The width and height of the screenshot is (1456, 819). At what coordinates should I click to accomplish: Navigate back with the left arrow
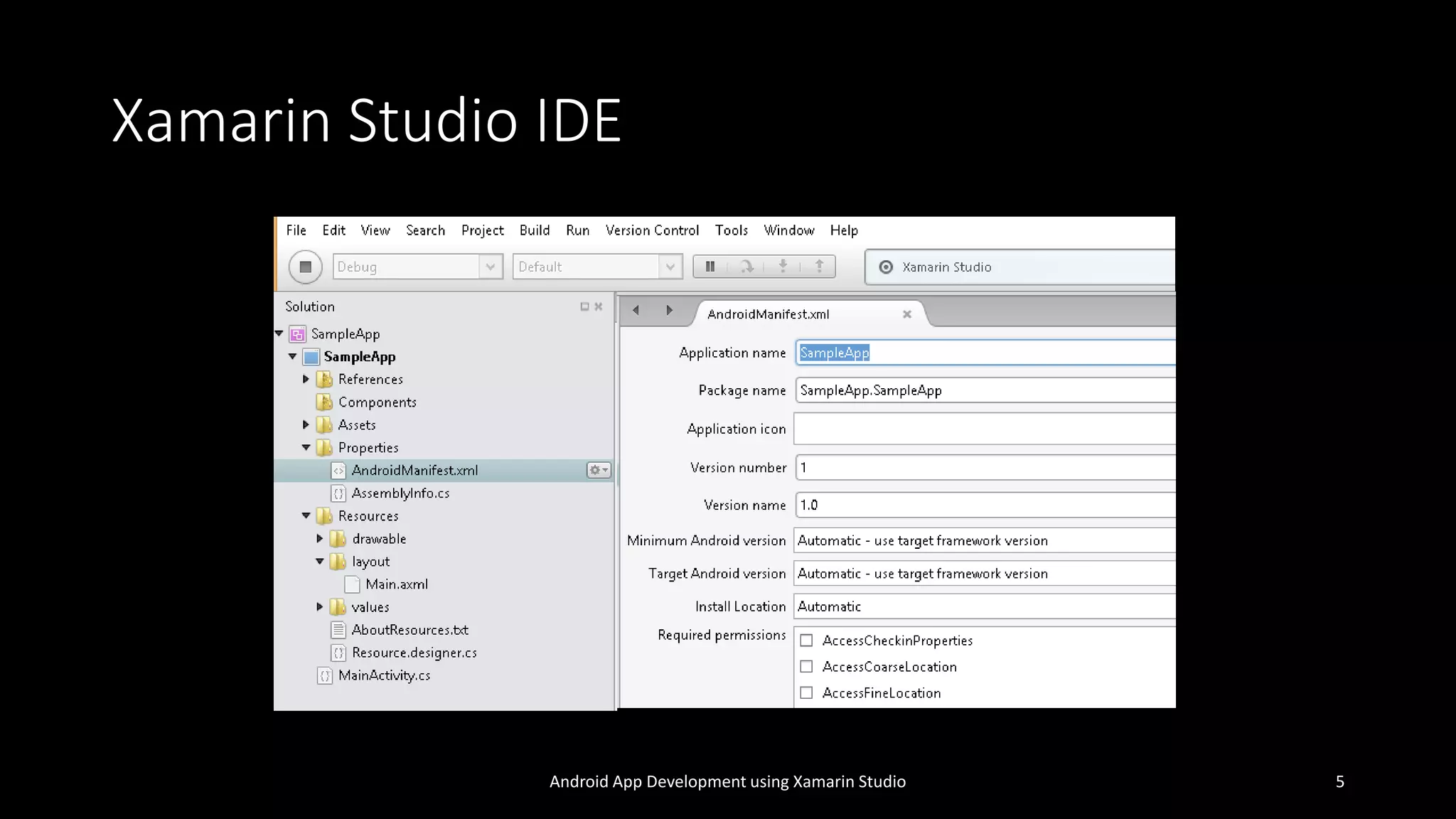pyautogui.click(x=636, y=310)
